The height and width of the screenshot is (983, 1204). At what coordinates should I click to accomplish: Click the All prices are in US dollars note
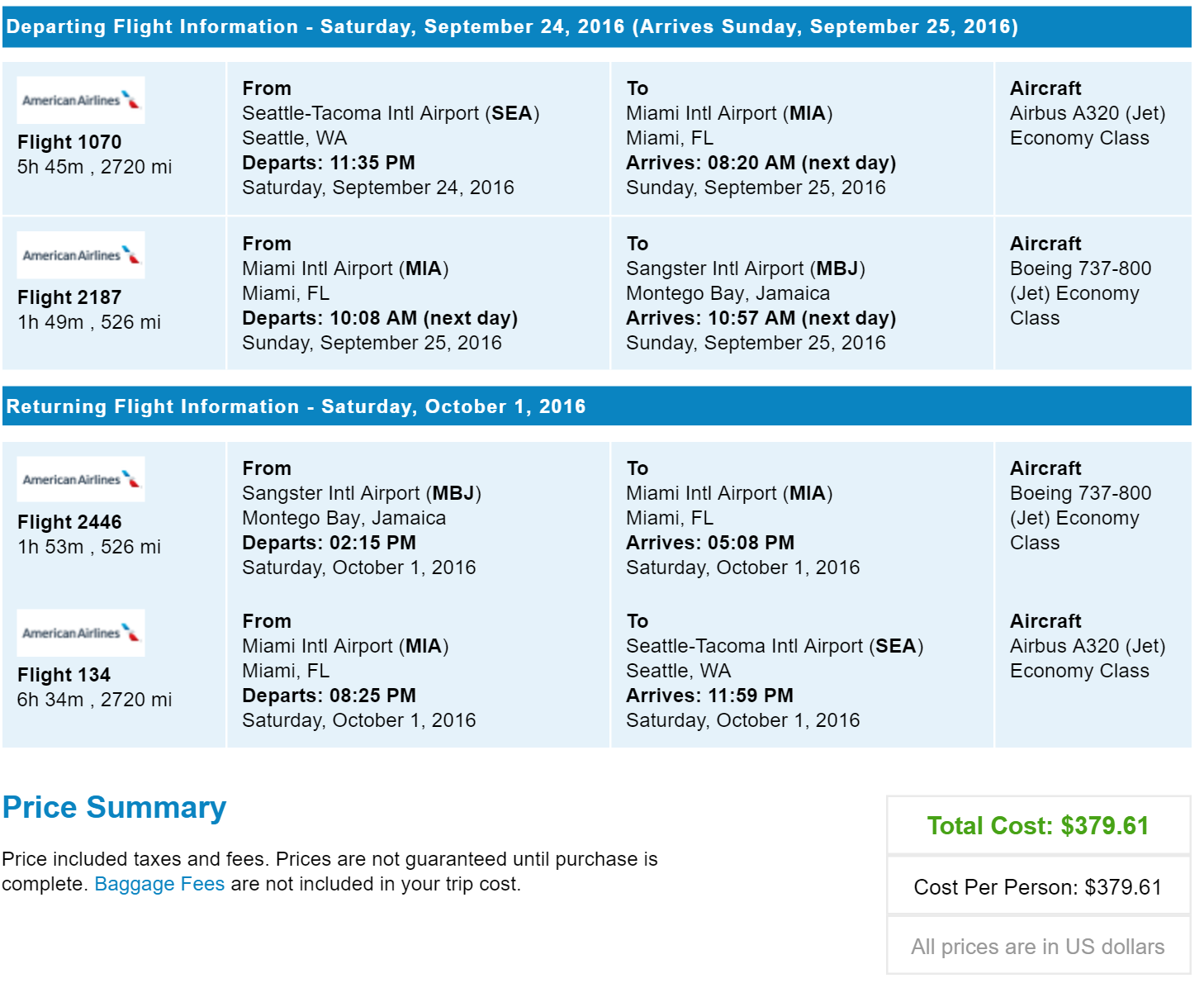(1038, 947)
